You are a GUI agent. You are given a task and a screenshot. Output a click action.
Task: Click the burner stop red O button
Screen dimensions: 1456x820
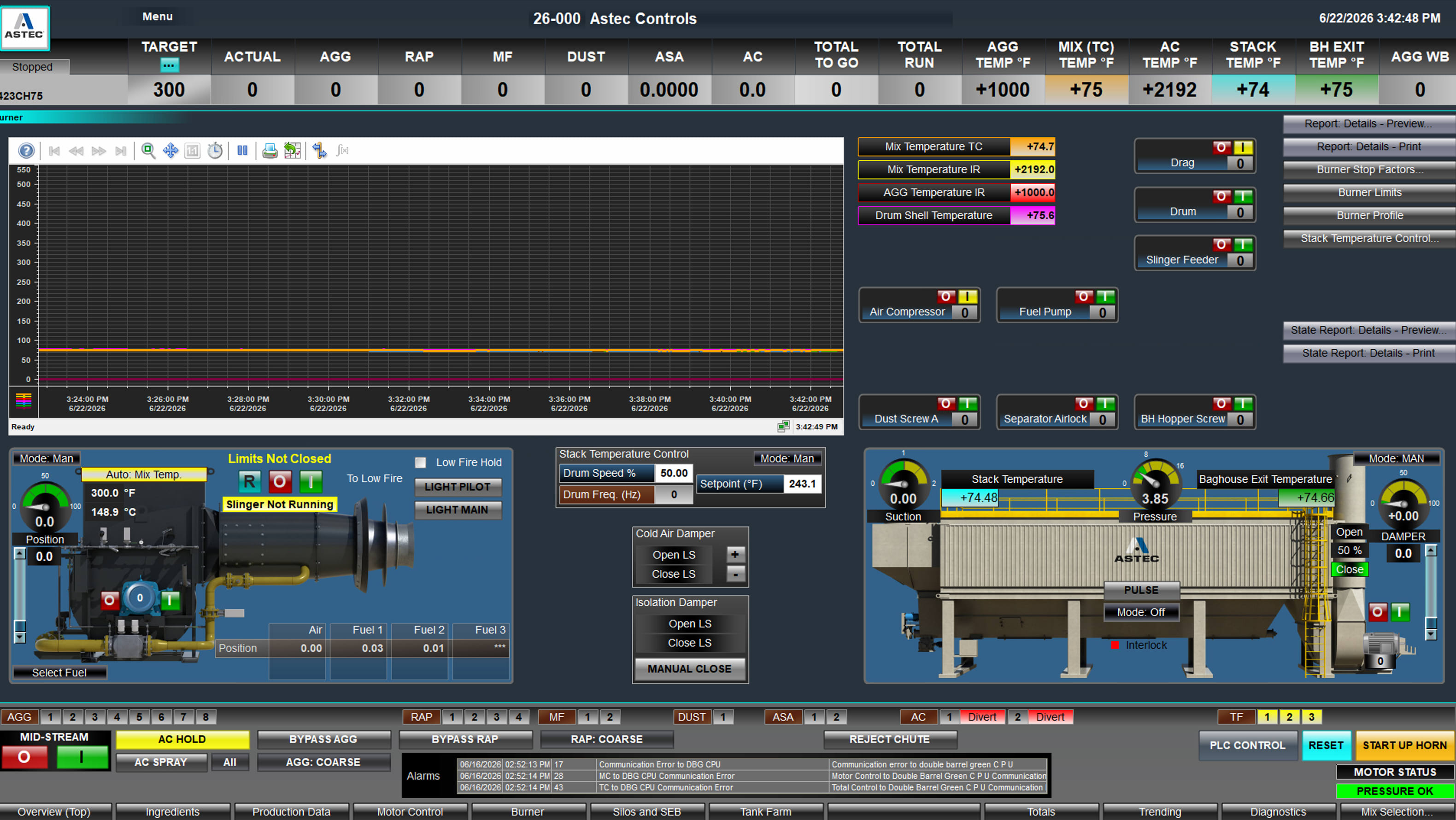coord(280,481)
